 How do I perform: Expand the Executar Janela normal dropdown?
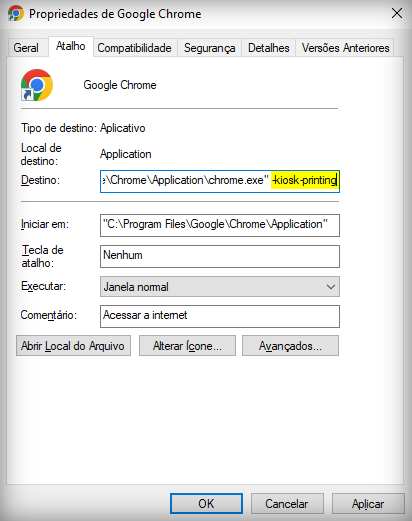click(x=220, y=286)
